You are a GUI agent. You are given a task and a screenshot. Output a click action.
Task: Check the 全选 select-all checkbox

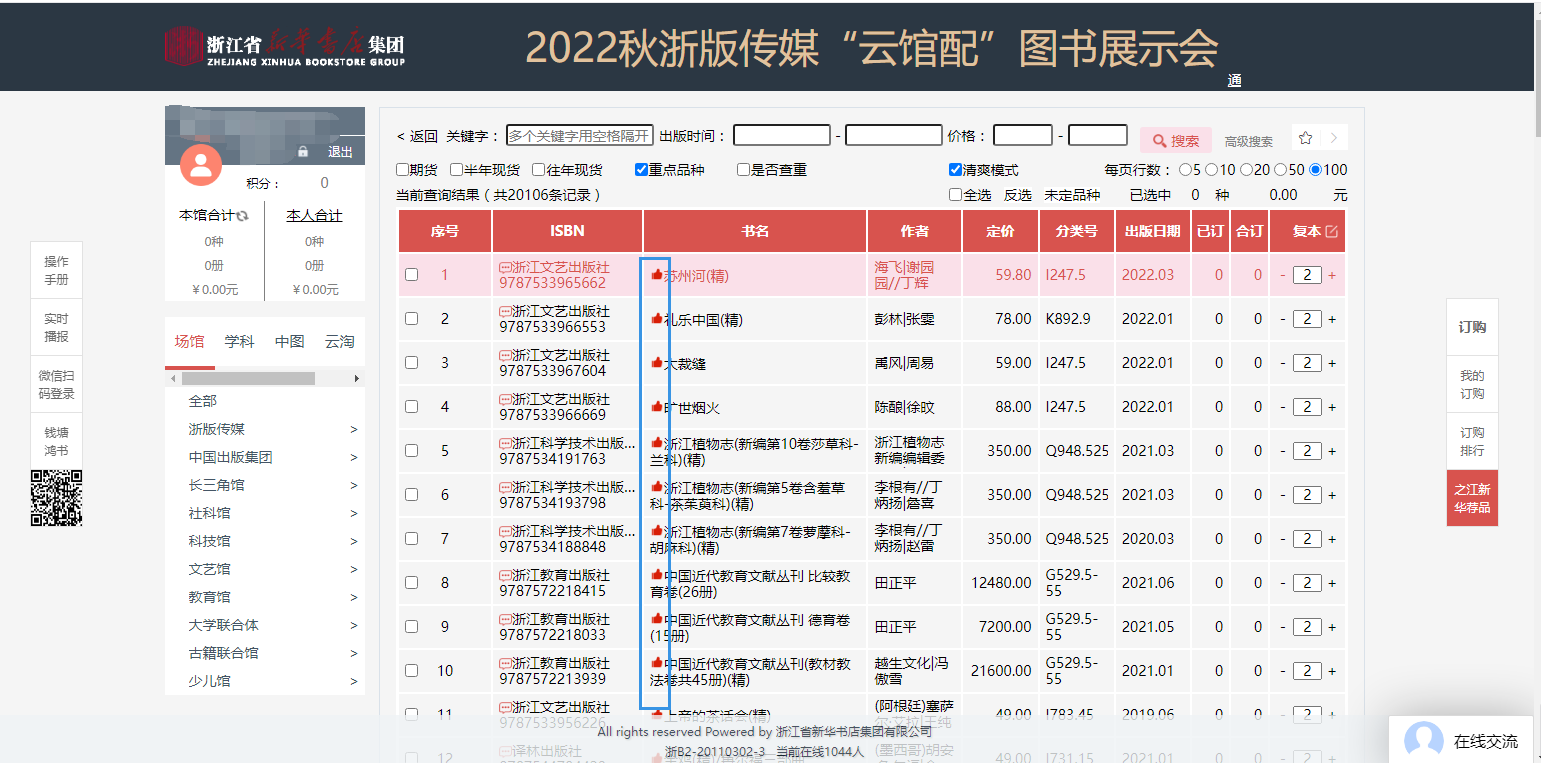coord(956,195)
